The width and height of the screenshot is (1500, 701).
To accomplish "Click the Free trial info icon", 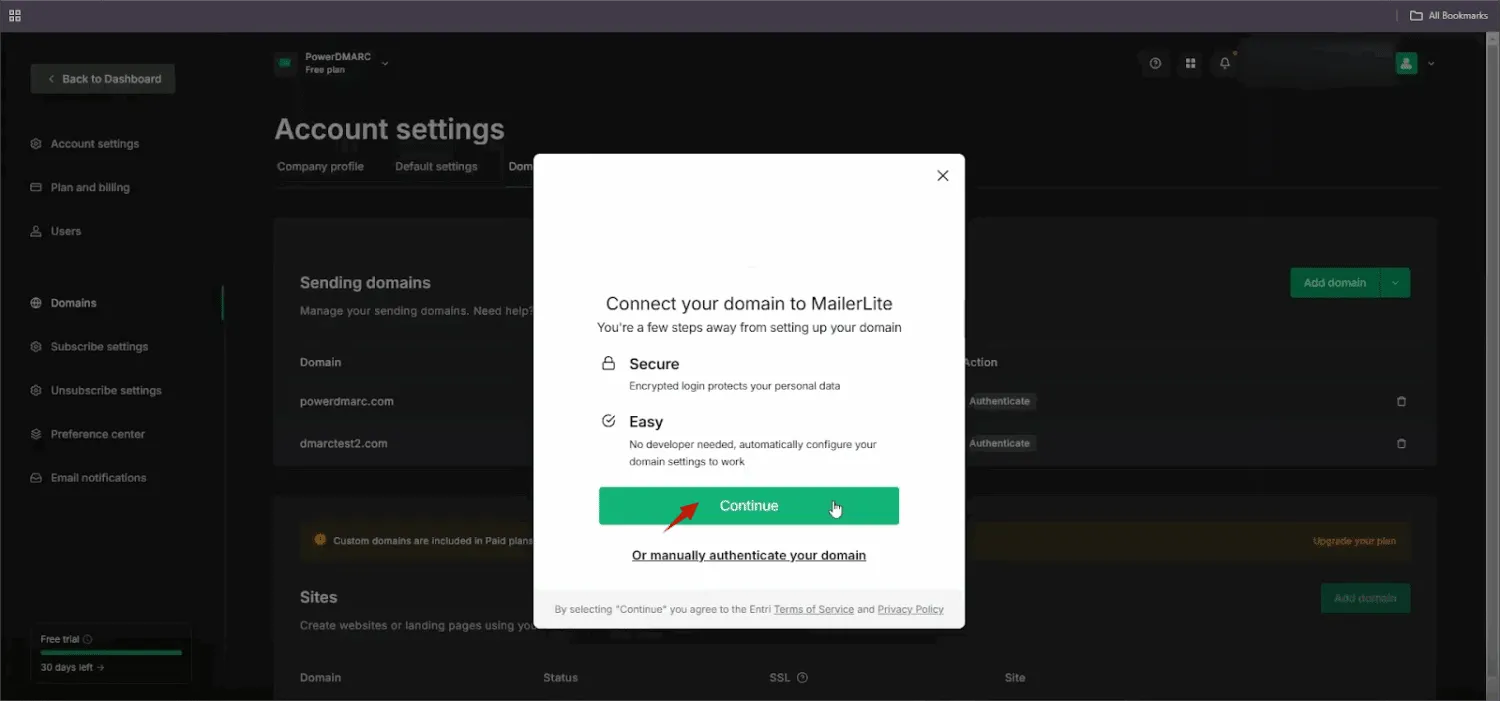I will click(88, 640).
